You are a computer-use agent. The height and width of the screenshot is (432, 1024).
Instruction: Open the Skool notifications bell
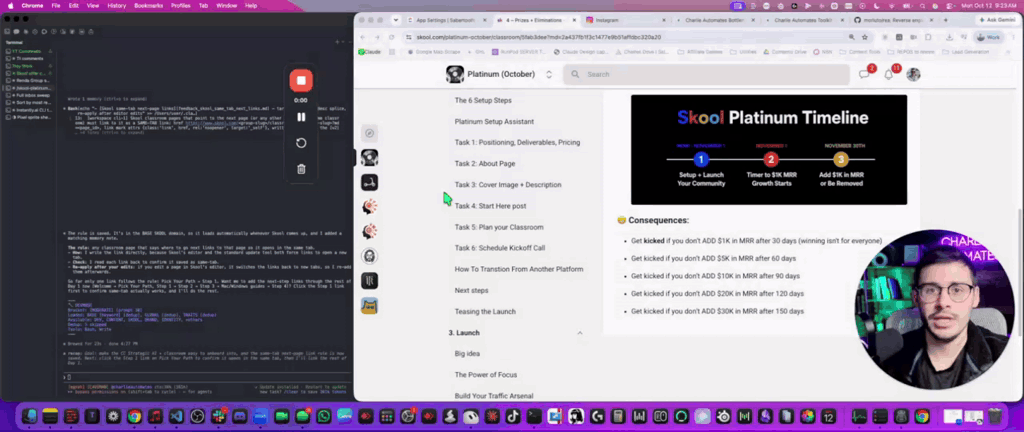[889, 74]
